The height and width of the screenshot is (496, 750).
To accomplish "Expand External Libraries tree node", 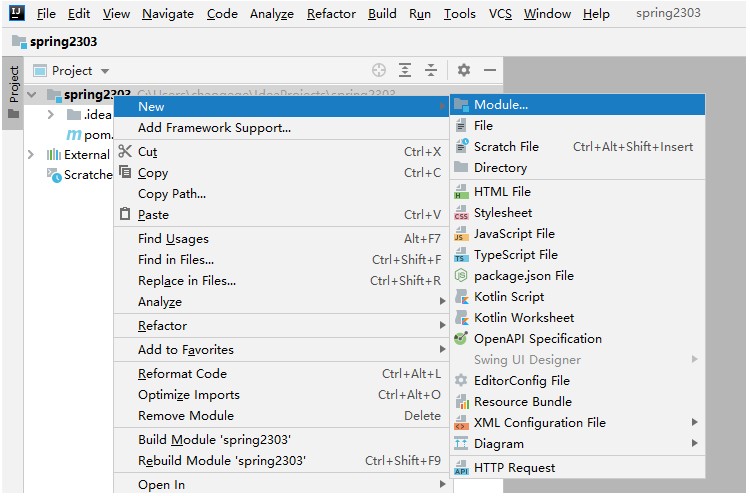I will click(30, 155).
